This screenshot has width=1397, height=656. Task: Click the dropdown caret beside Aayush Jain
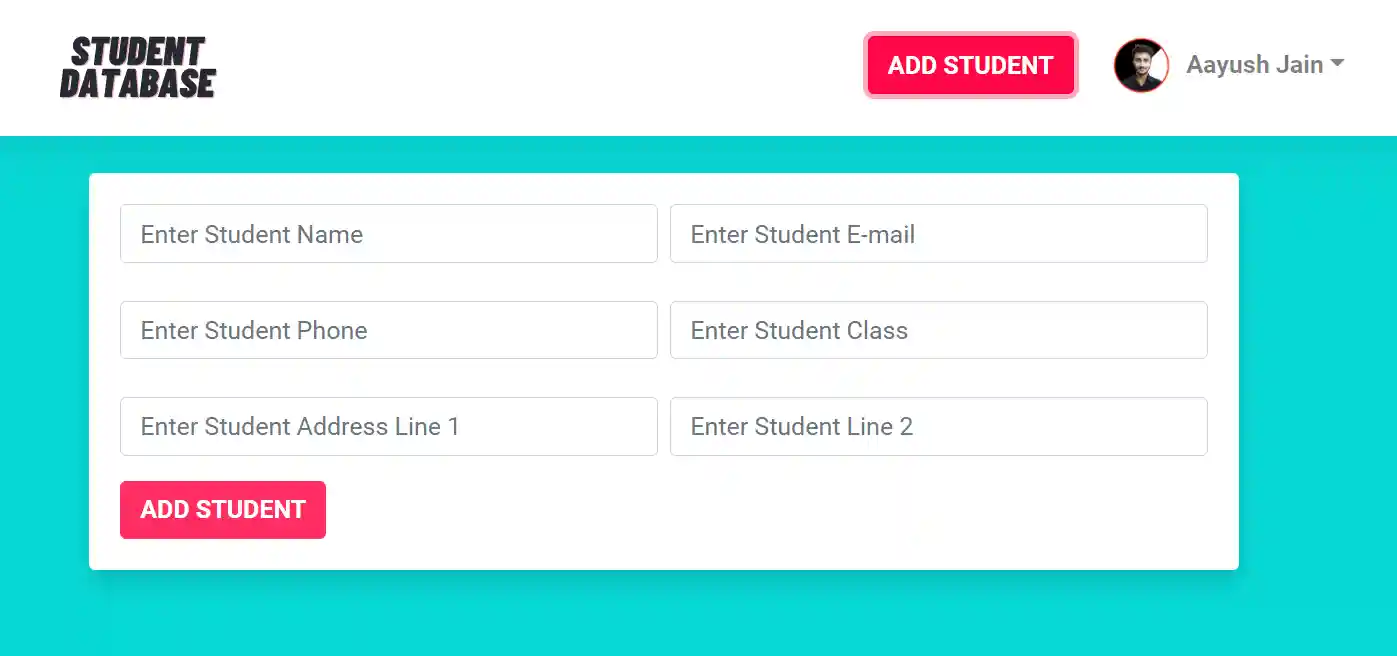(x=1337, y=64)
